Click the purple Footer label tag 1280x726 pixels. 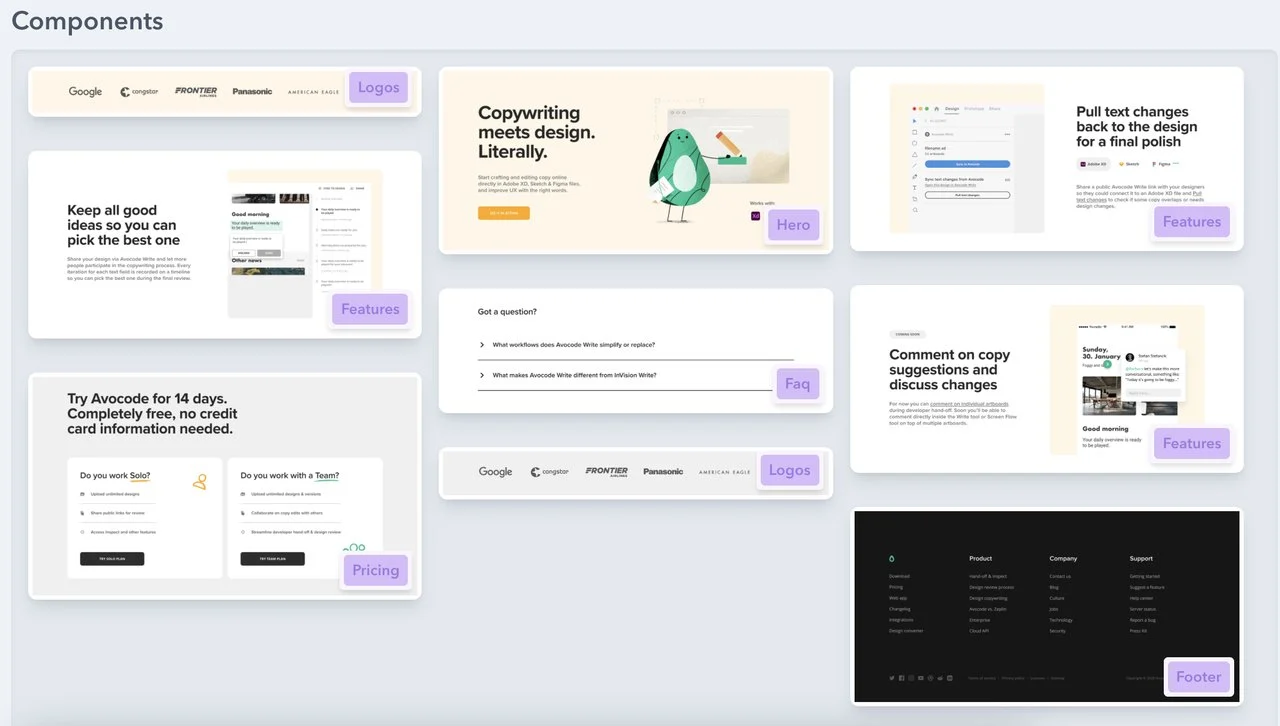(x=1199, y=677)
